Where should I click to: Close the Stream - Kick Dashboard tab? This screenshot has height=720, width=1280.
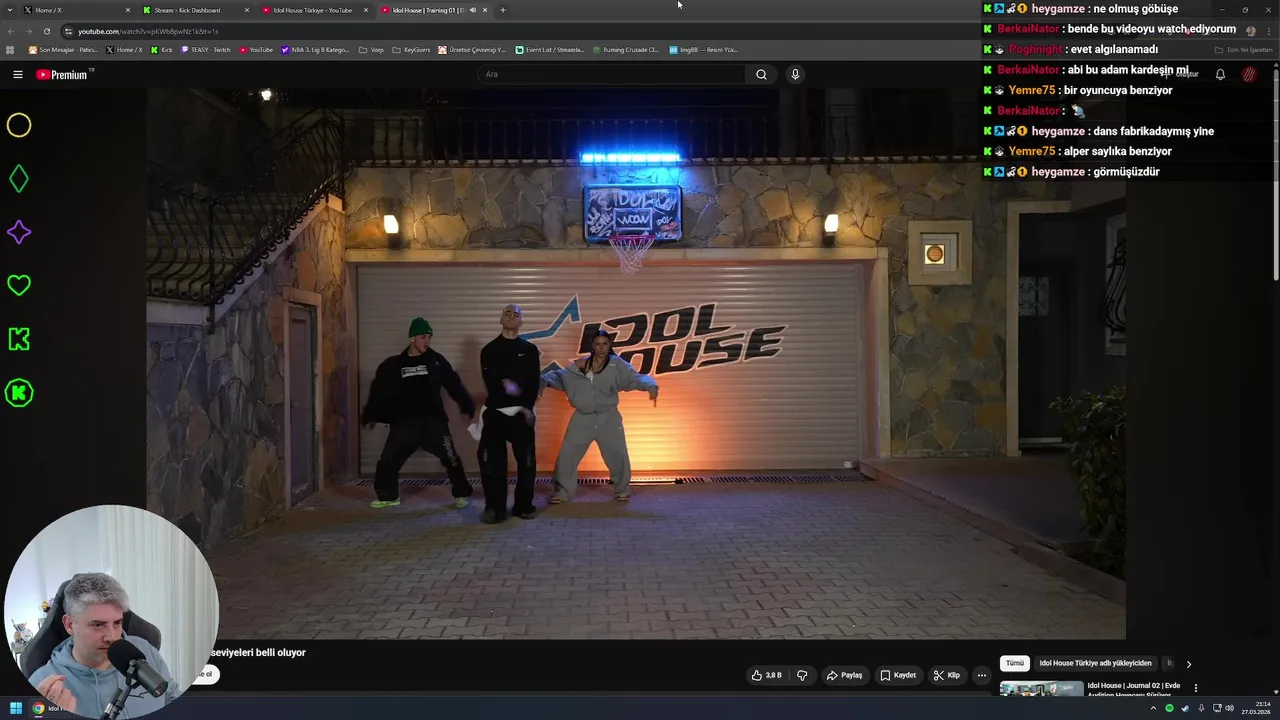247,10
